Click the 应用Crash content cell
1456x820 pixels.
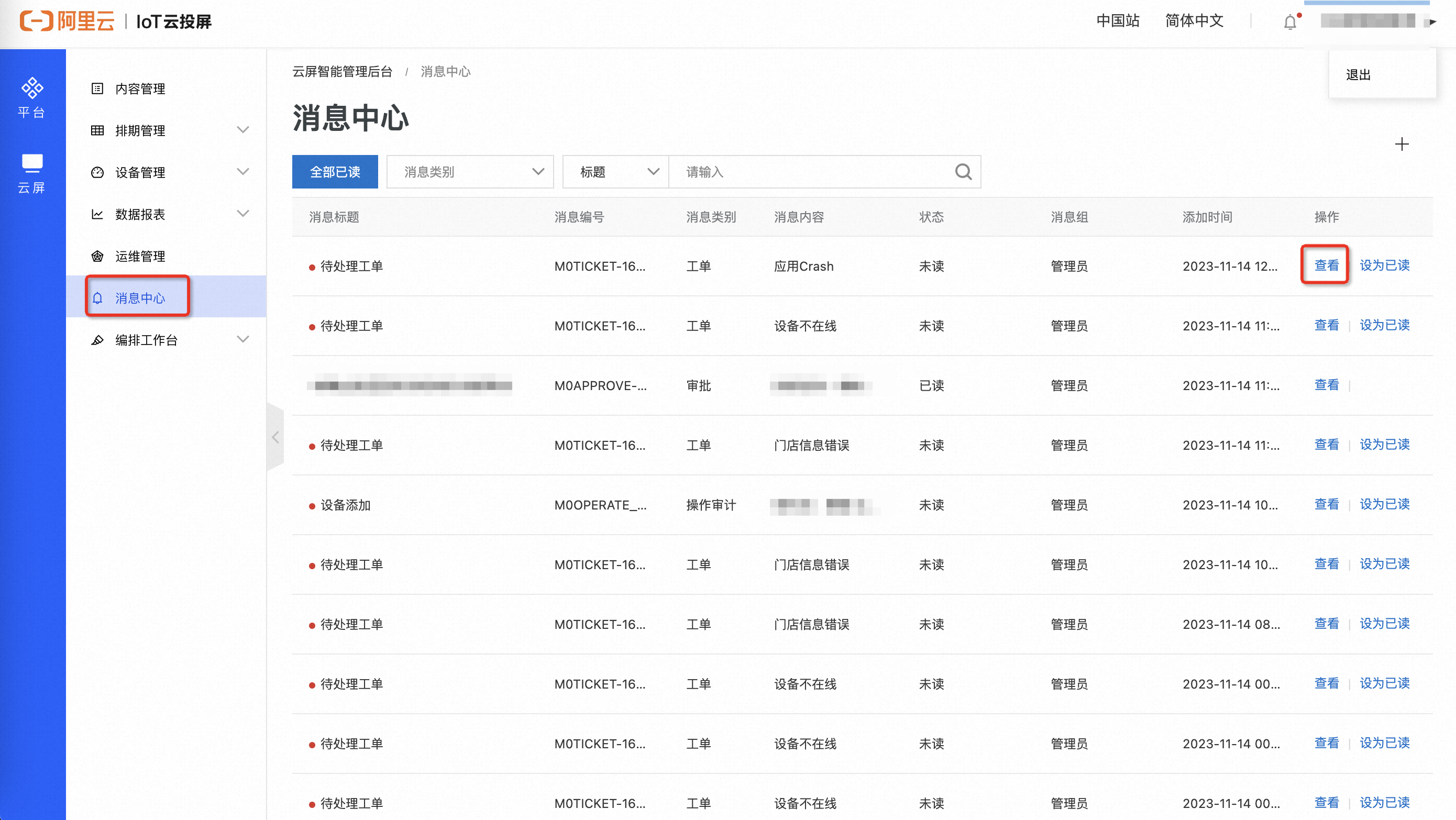point(803,266)
